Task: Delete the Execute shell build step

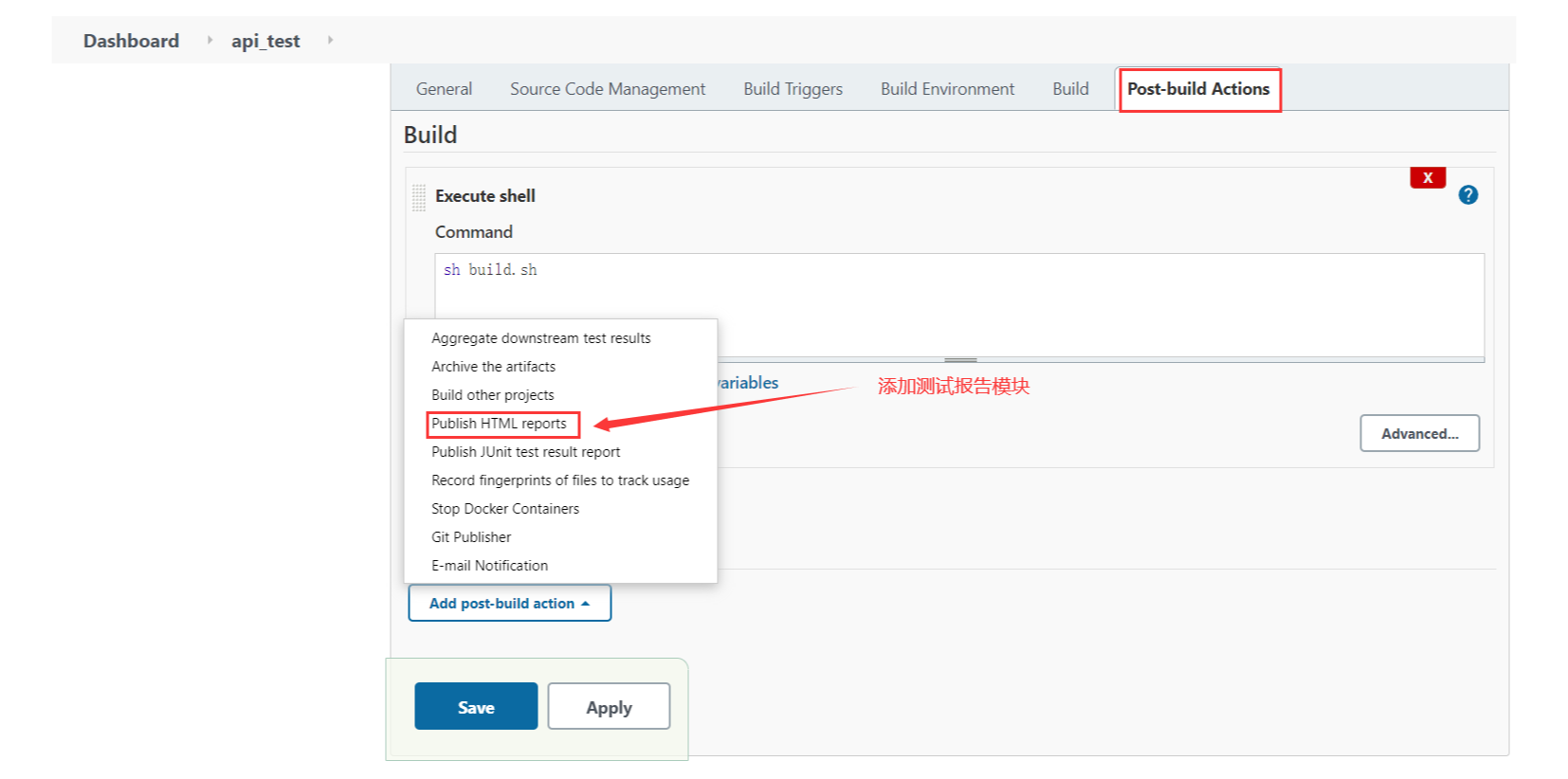Action: point(1427,178)
